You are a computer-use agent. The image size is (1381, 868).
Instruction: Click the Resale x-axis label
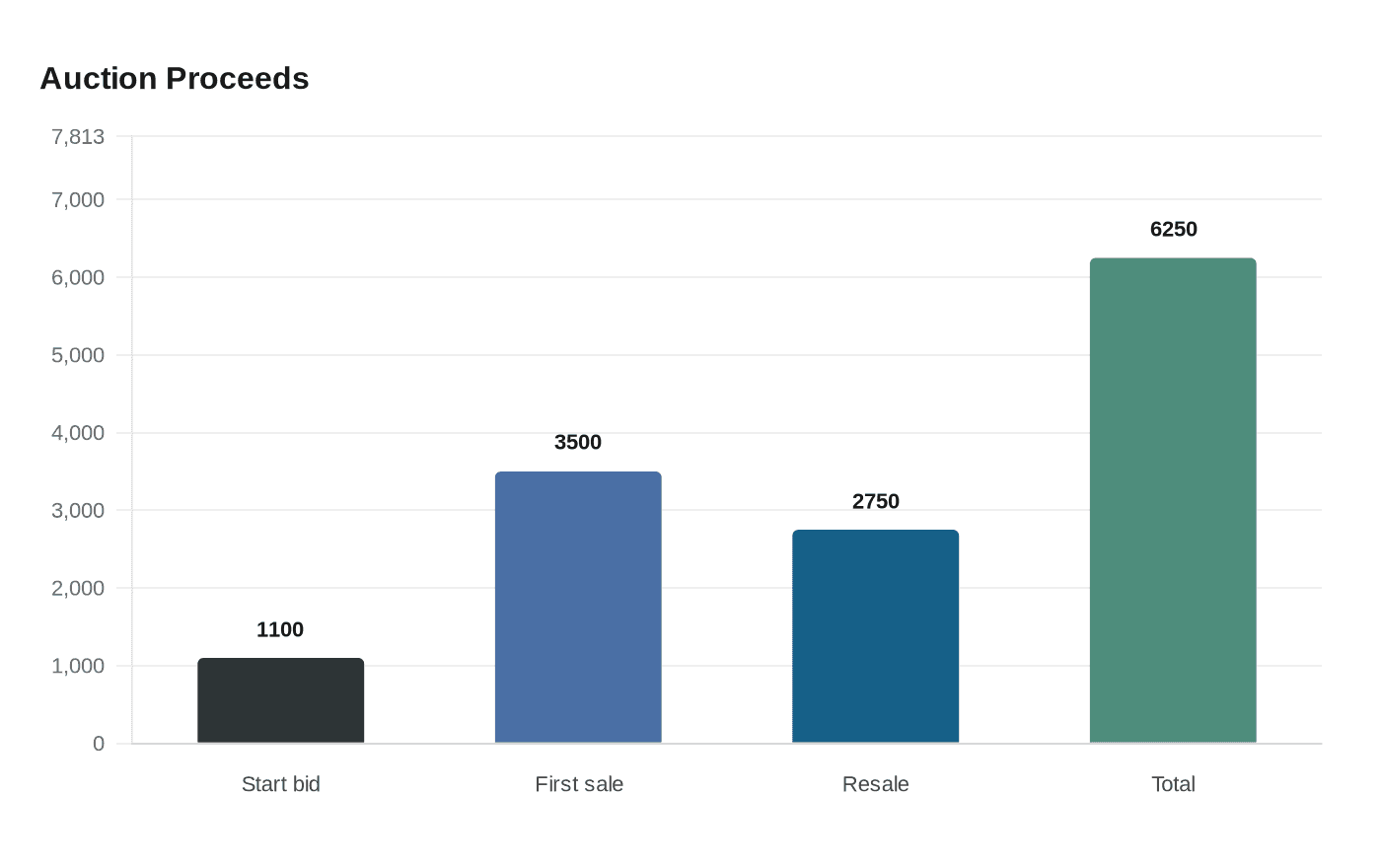pos(876,784)
